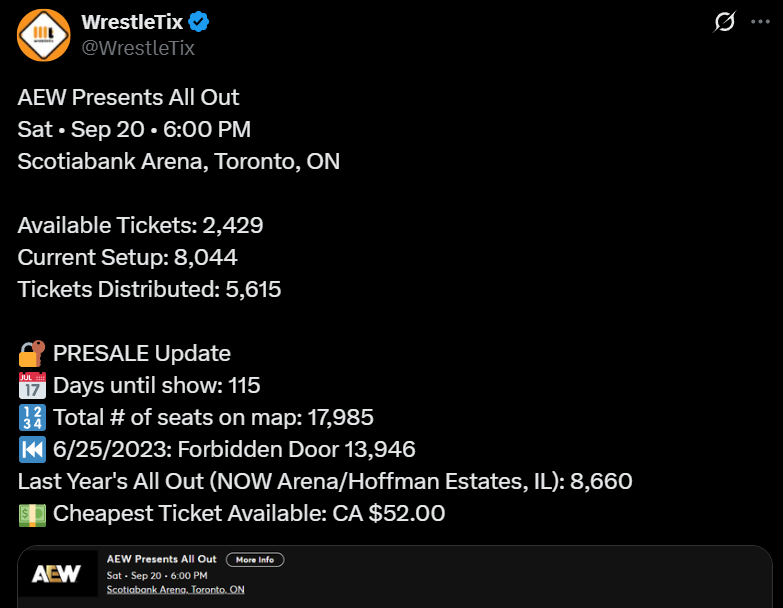Open the three-dot more options menu
Viewport: 783px width, 608px height.
coord(760,22)
